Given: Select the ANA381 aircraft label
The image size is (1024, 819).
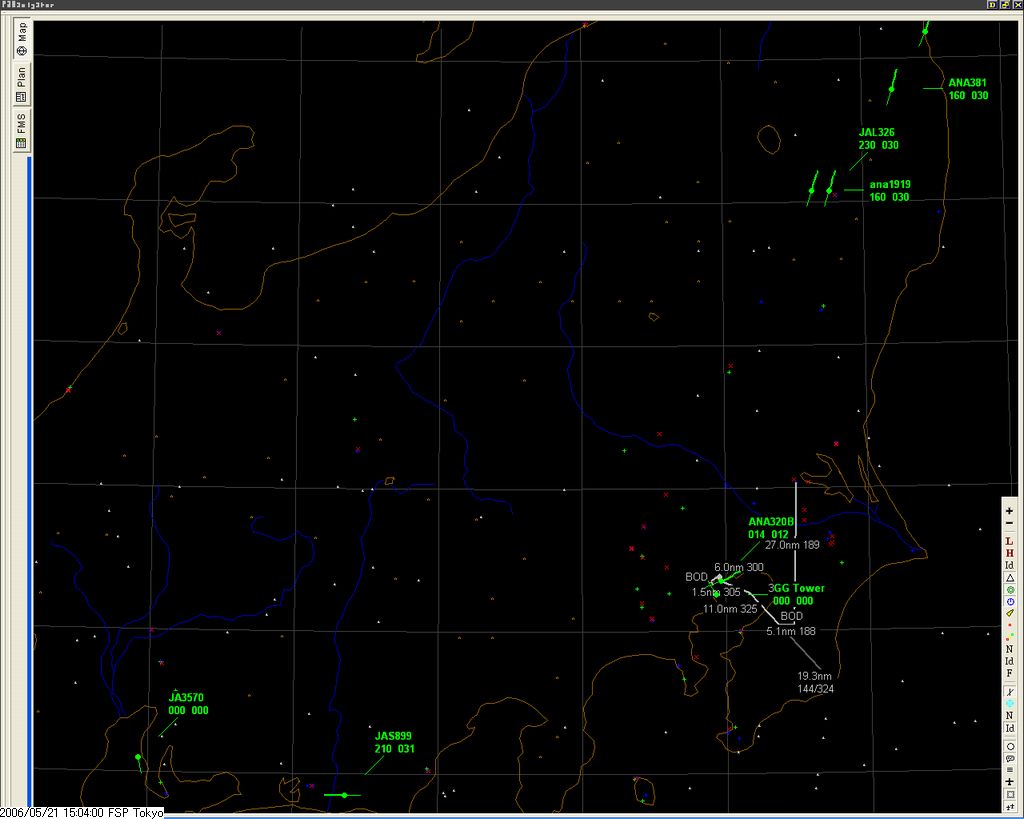Looking at the screenshot, I should point(968,89).
